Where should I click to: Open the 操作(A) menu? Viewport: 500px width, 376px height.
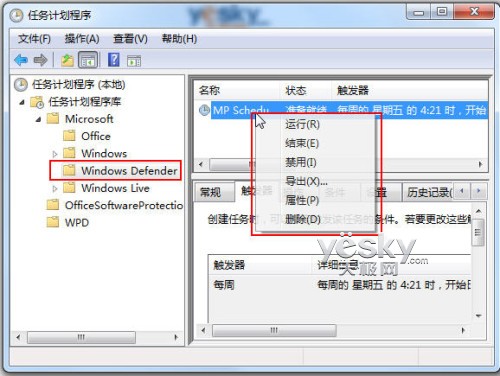coord(82,39)
